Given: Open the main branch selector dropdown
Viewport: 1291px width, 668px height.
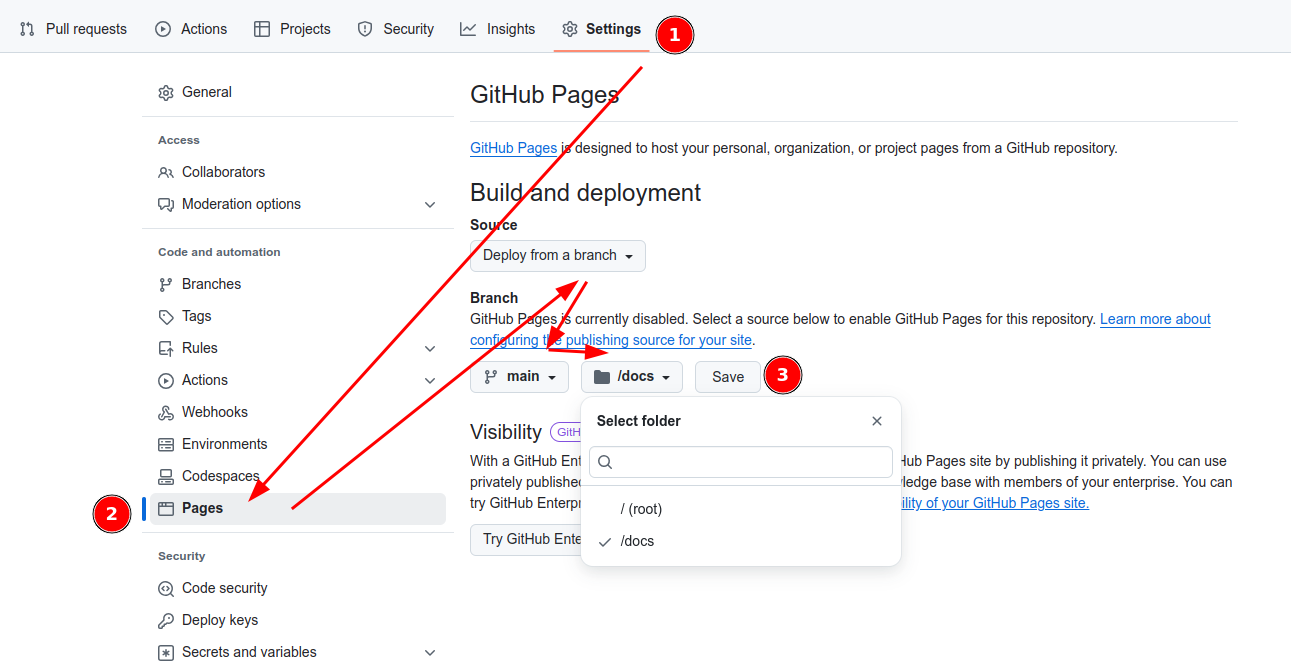Looking at the screenshot, I should coord(519,377).
